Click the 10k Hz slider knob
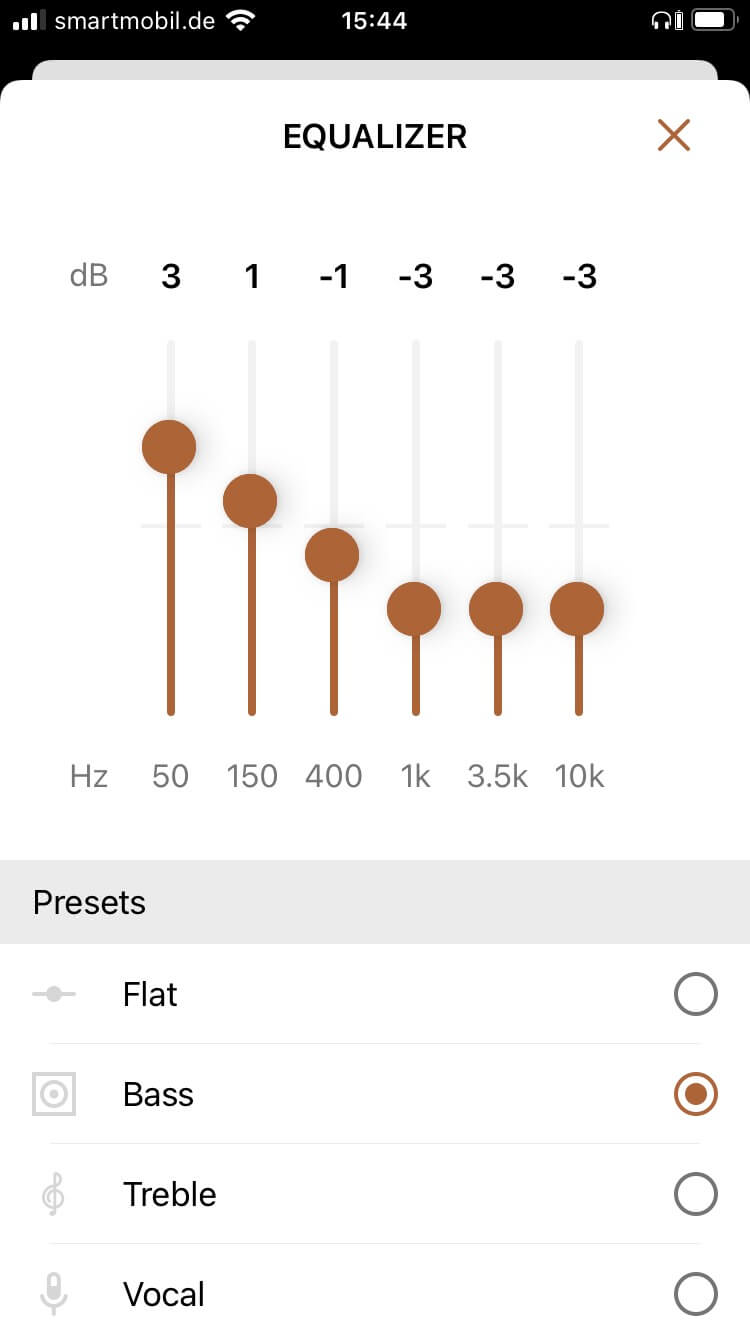 [x=577, y=608]
